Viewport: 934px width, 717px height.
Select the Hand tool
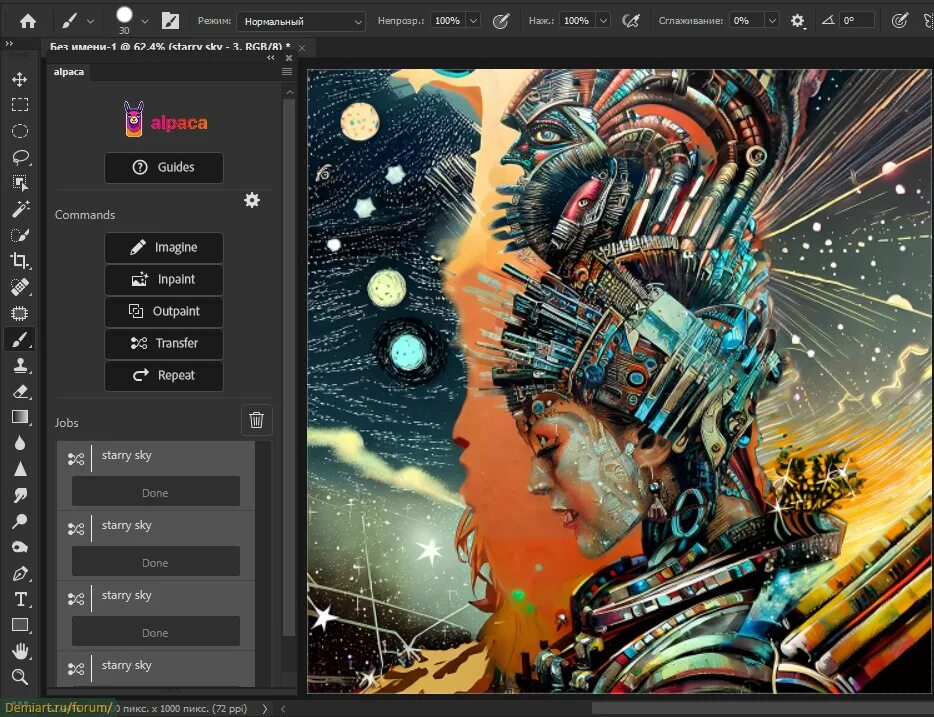[x=20, y=651]
